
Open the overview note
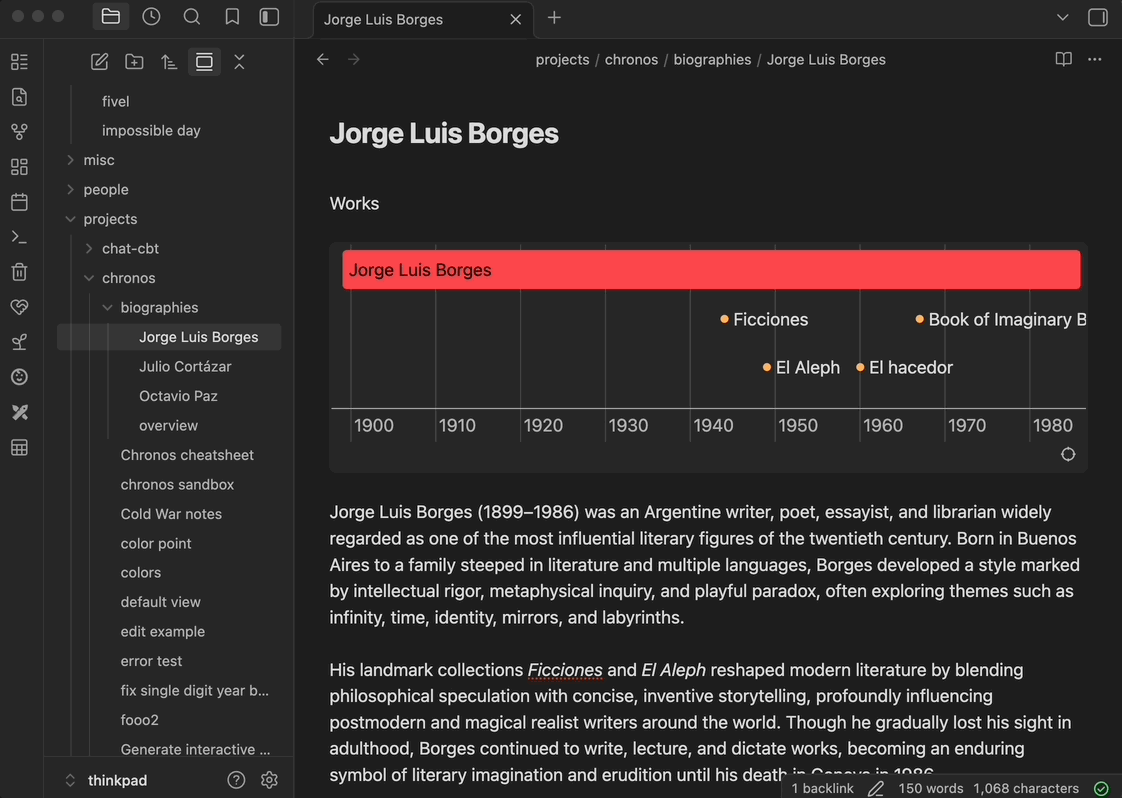tap(168, 425)
